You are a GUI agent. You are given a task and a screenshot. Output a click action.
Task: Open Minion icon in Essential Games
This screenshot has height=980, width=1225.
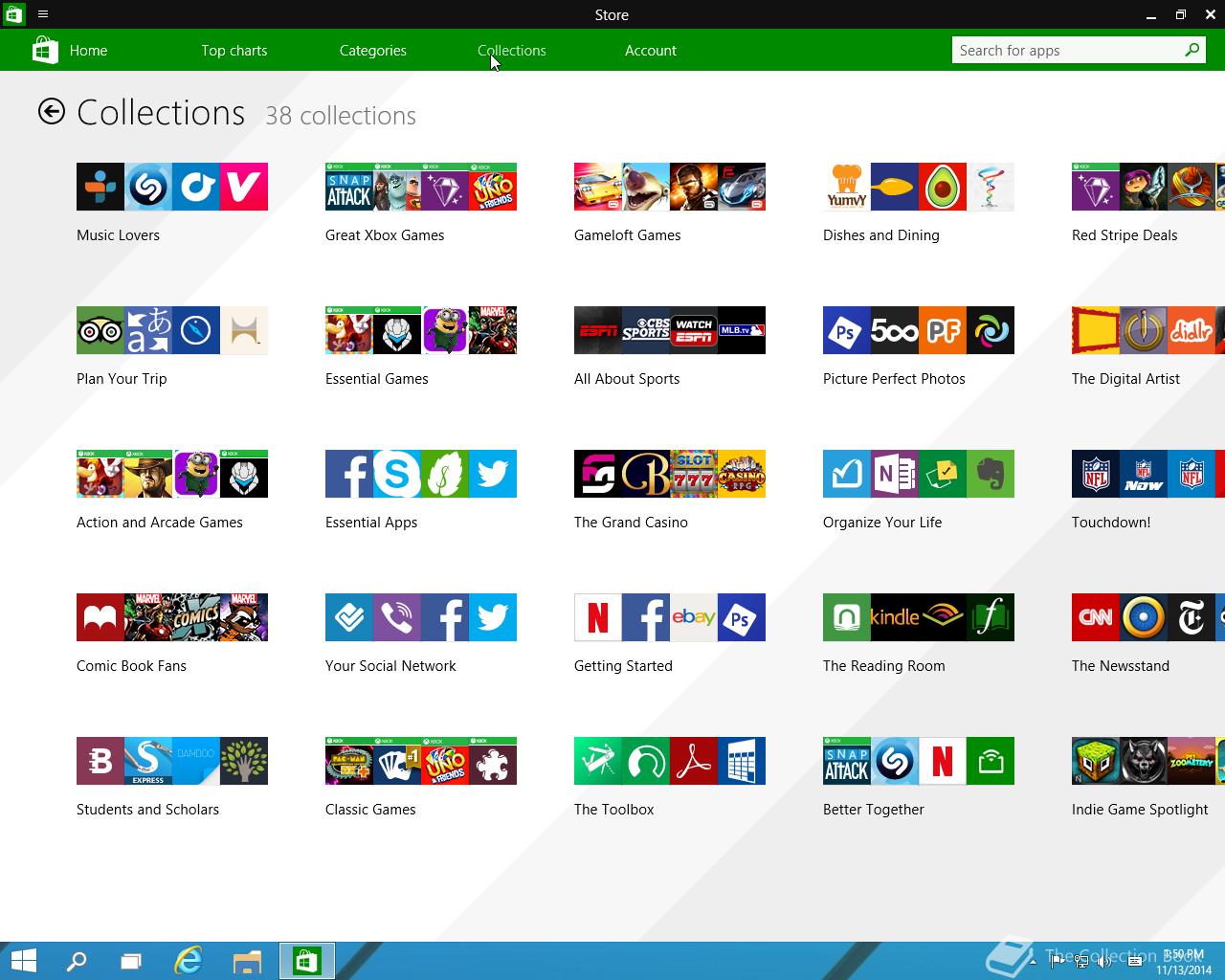445,330
